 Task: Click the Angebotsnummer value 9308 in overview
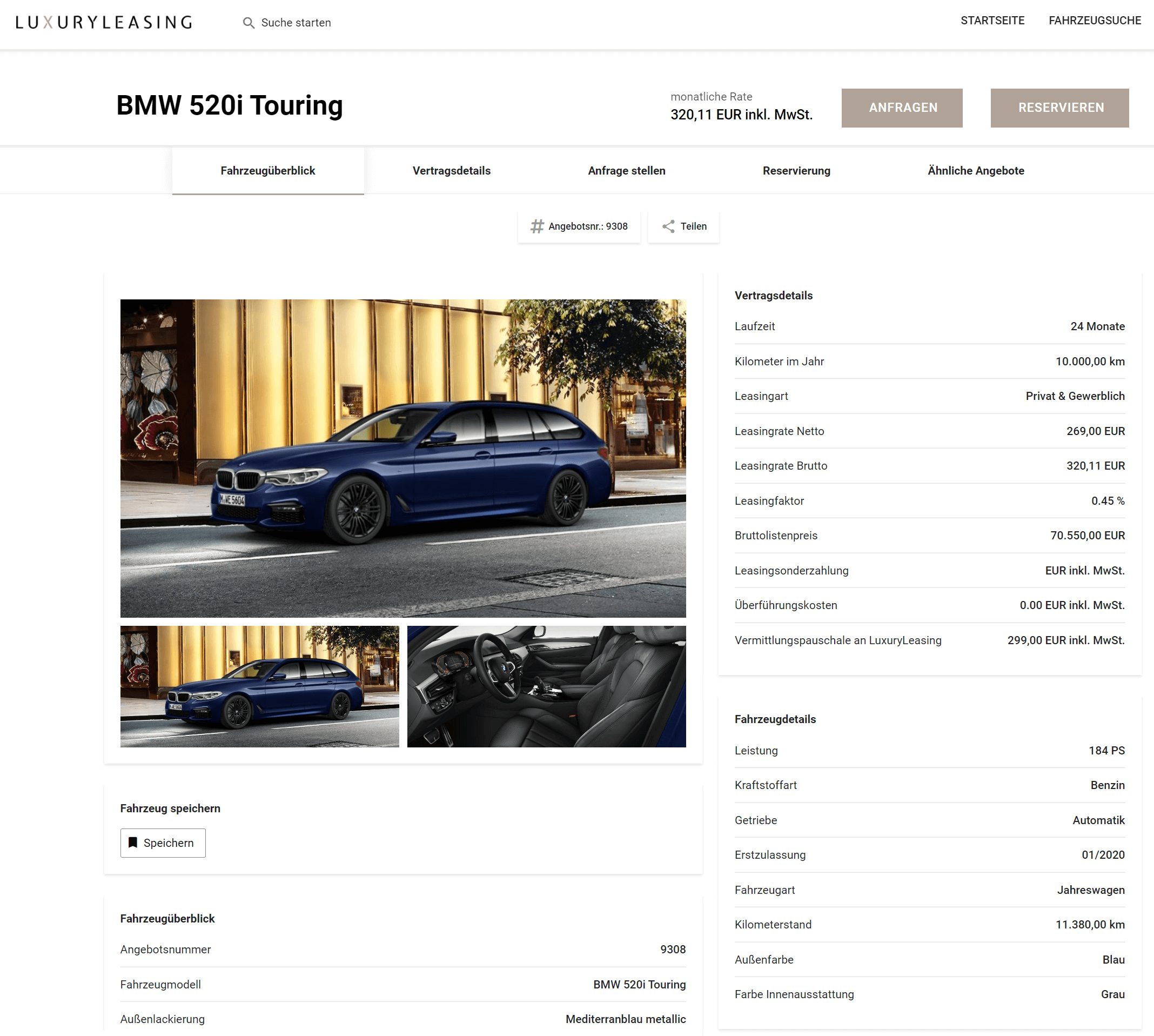coord(673,950)
